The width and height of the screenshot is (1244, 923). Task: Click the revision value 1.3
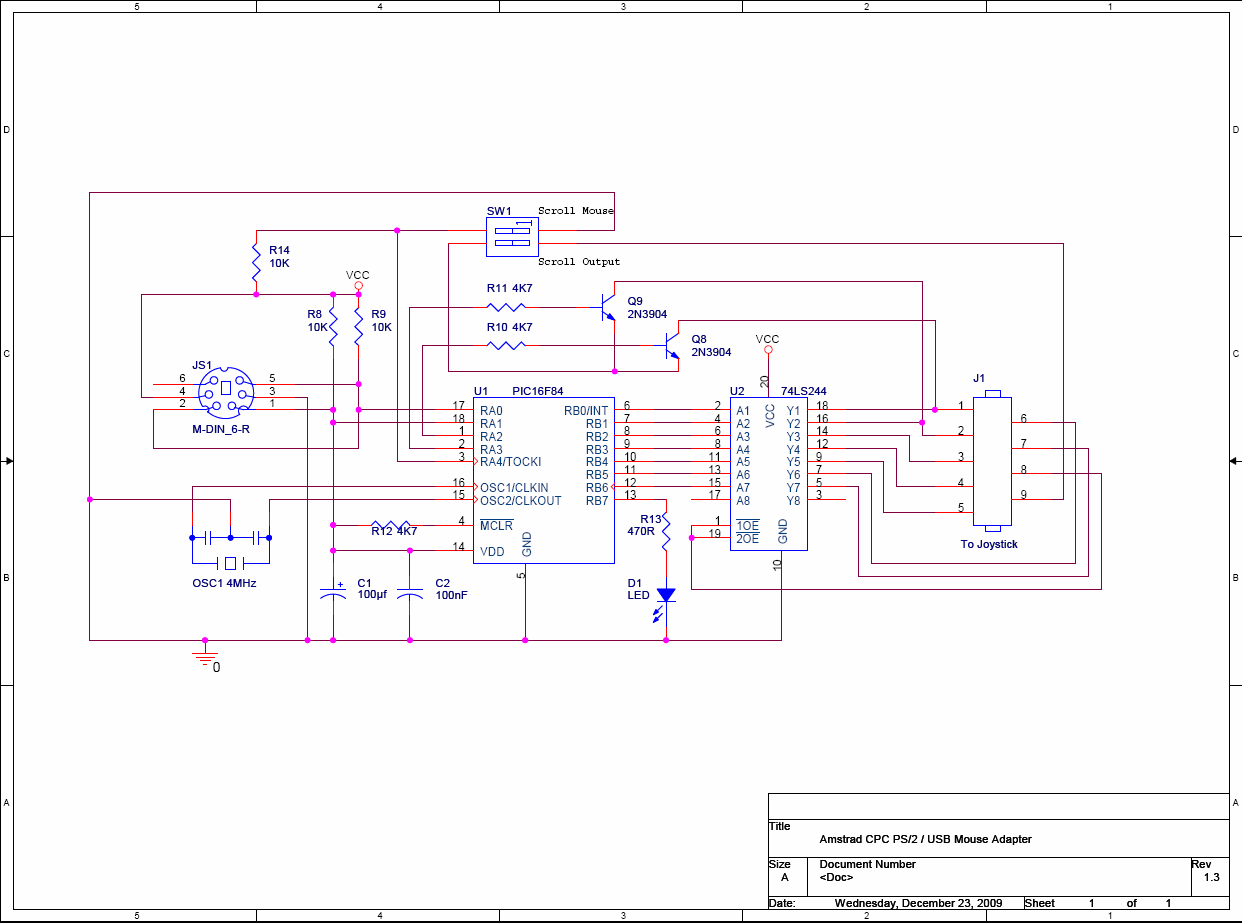point(1211,877)
